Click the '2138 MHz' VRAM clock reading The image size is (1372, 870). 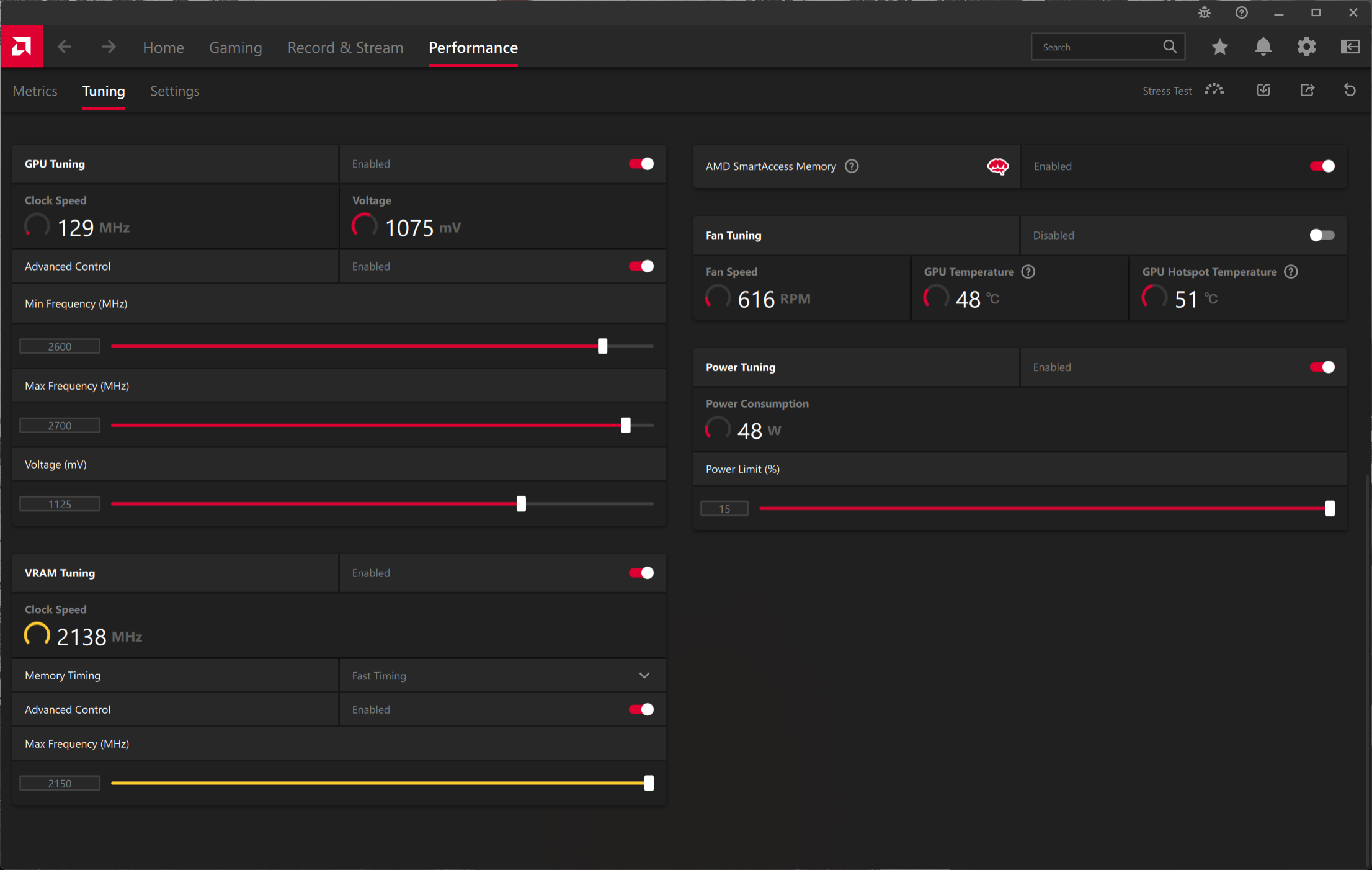[x=99, y=637]
